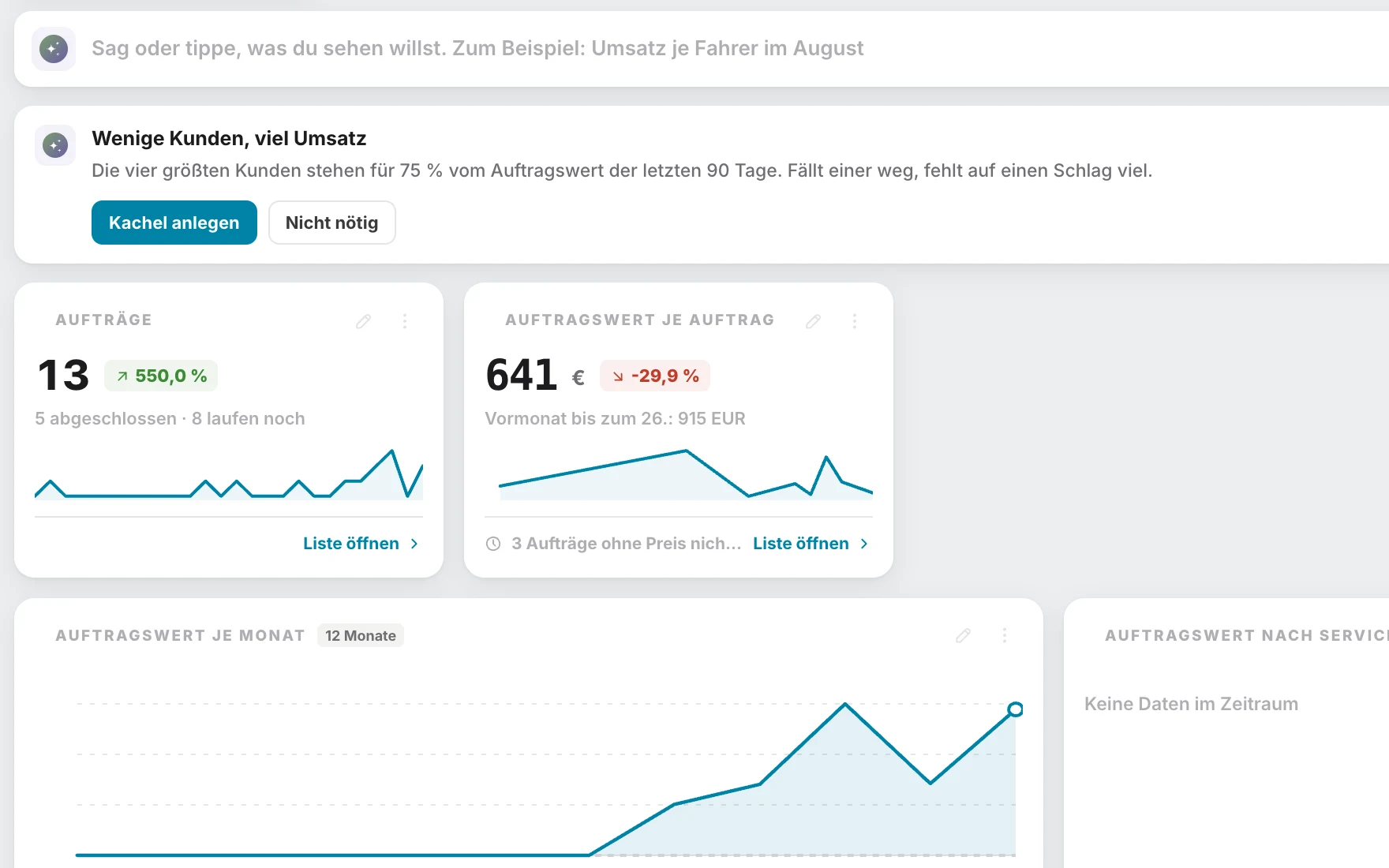Open the Aufträge tile three-dot menu

(x=405, y=321)
